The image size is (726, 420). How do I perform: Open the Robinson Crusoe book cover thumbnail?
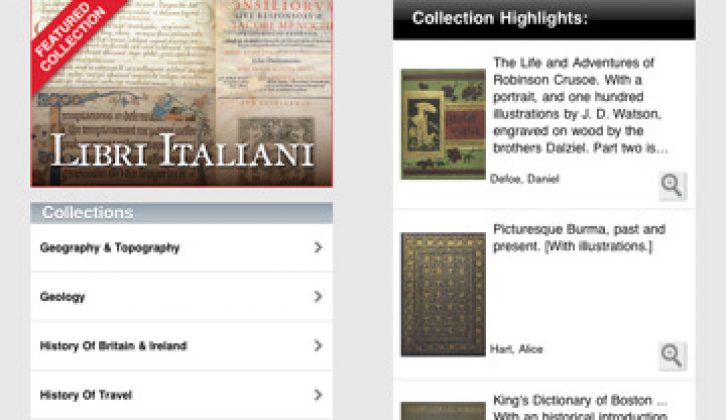443,124
